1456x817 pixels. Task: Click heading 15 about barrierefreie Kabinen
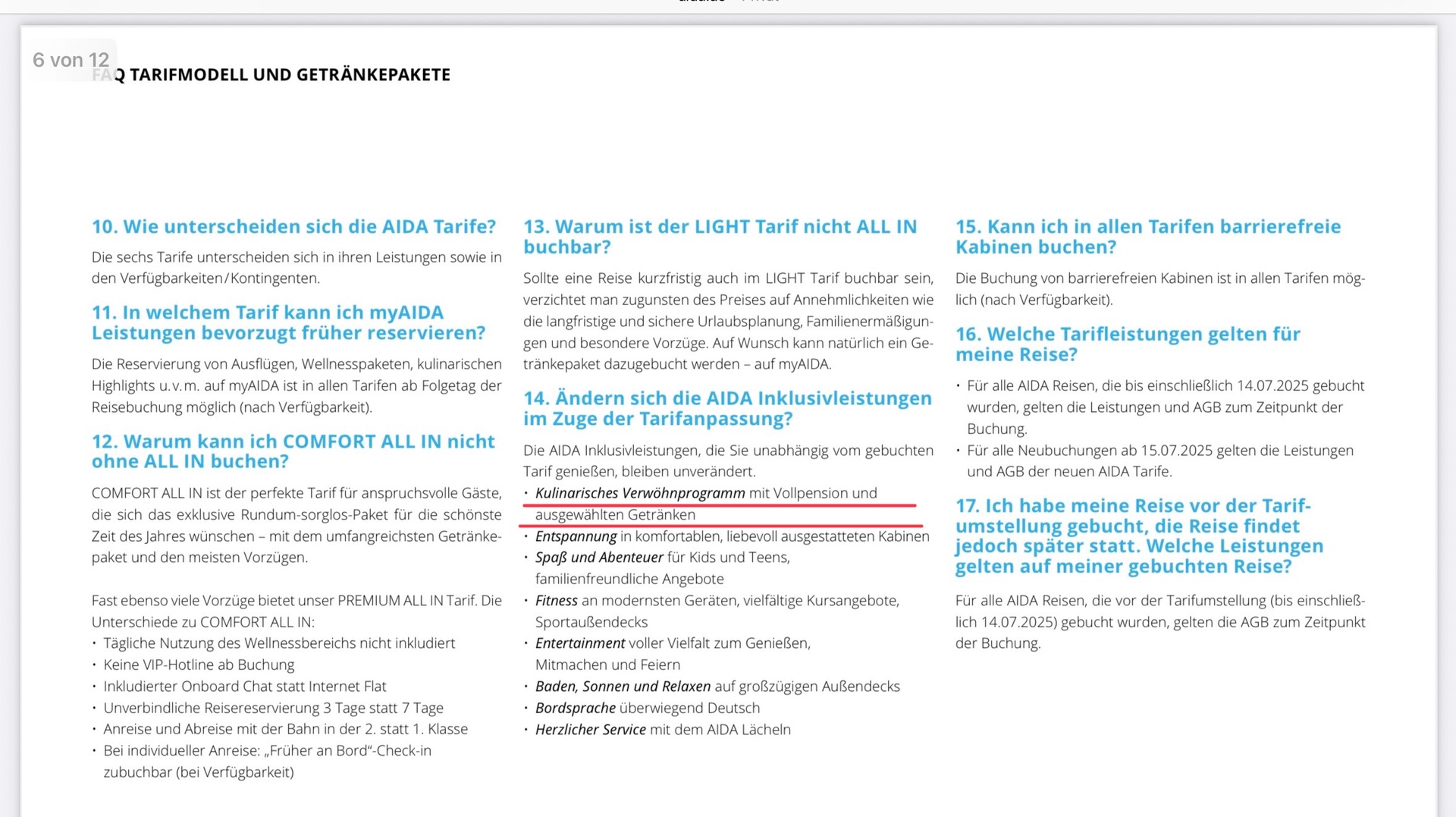1147,237
